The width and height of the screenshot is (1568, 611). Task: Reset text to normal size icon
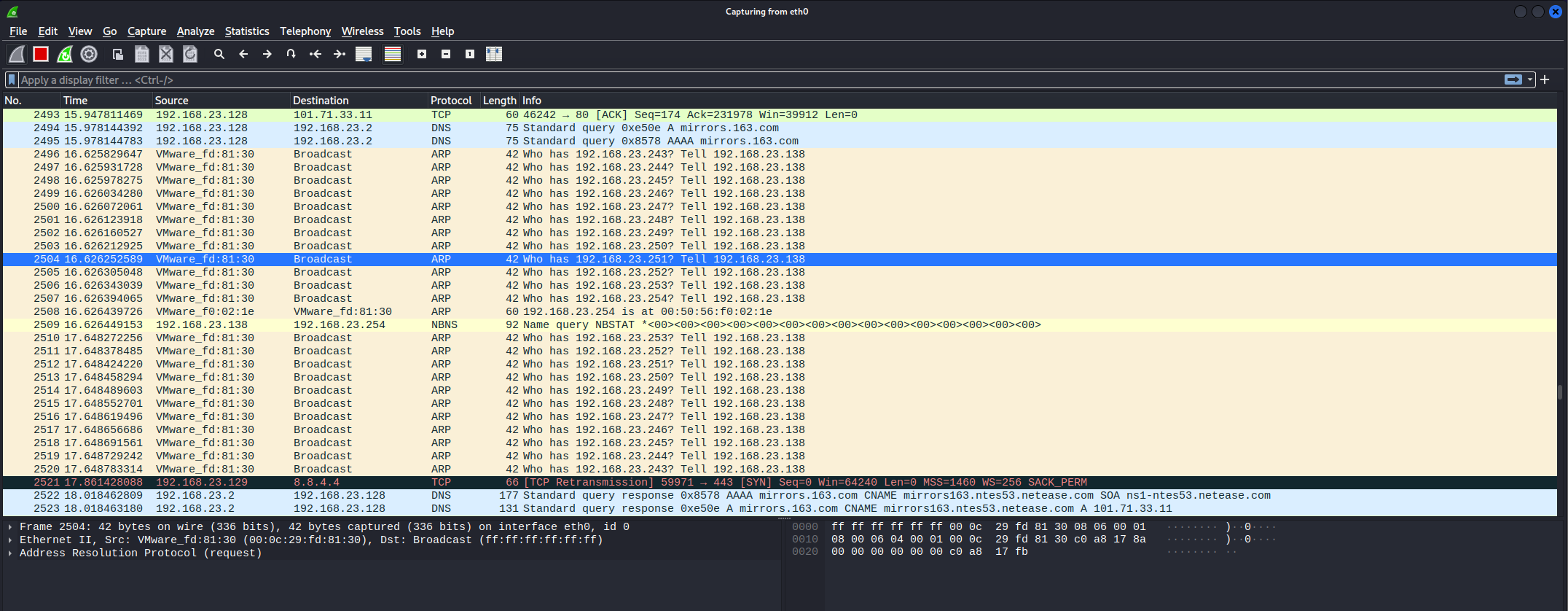coord(470,54)
